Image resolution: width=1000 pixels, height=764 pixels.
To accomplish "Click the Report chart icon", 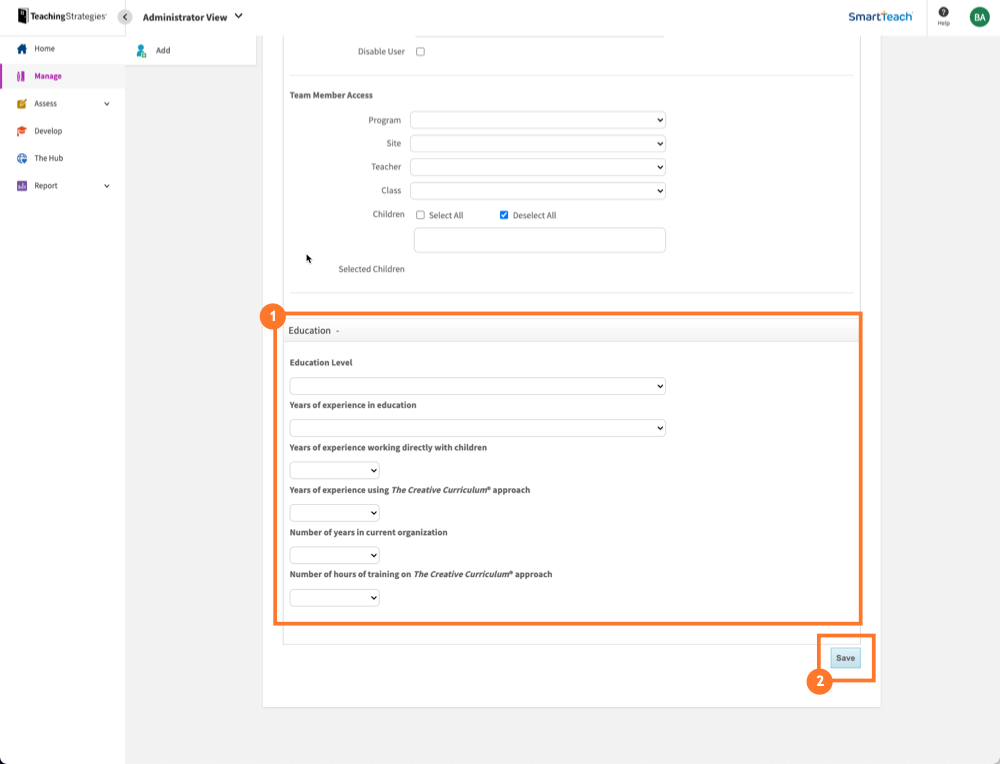I will pyautogui.click(x=20, y=185).
